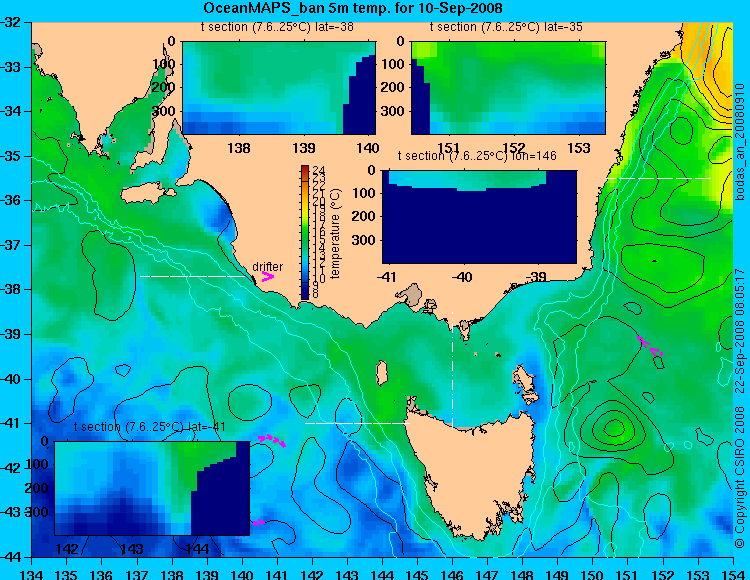The width and height of the screenshot is (750, 580).
Task: Click the white dashed section line at latitude -38
Action: pyautogui.click(x=195, y=276)
